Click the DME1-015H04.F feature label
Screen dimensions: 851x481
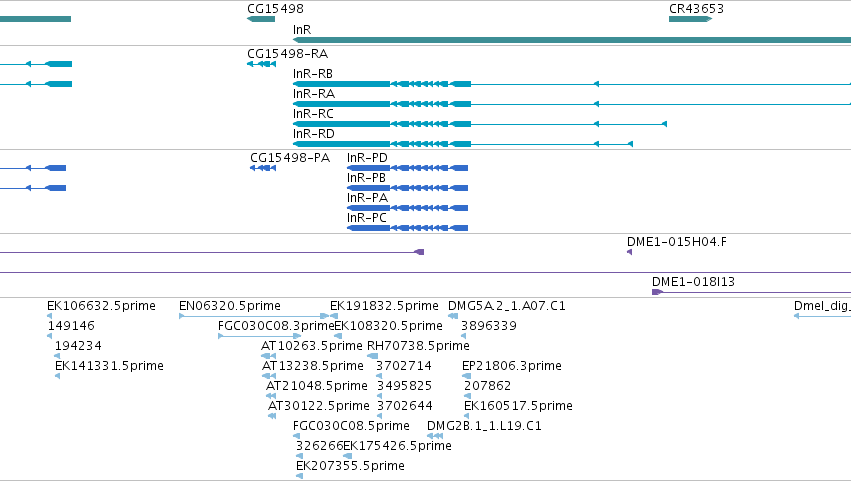coord(677,242)
